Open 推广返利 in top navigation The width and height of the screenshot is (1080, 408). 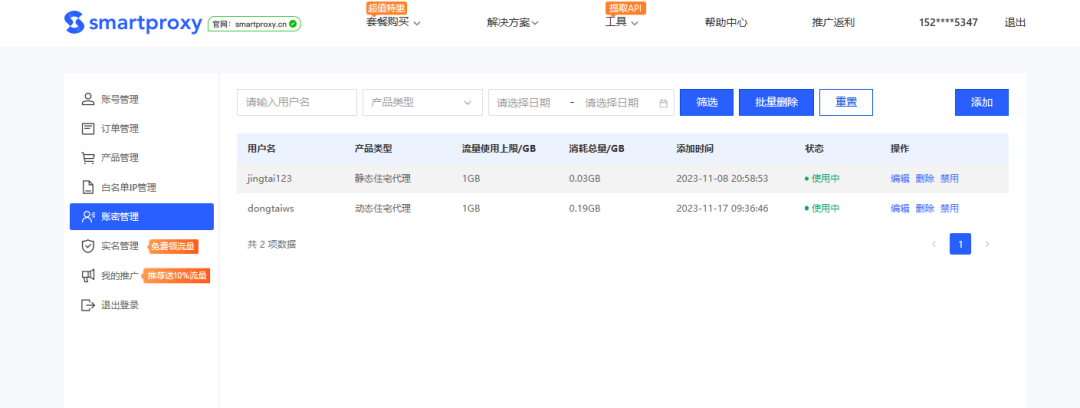(833, 23)
